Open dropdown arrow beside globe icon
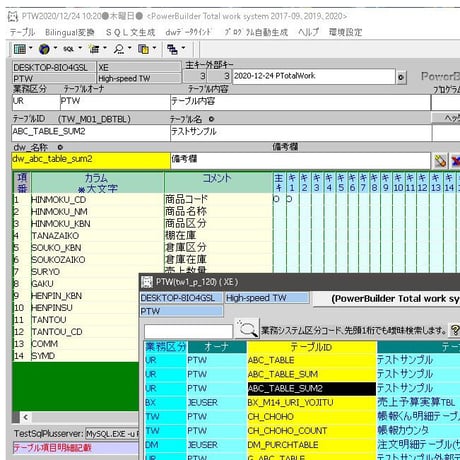Viewport: 460px width, 460px height. point(55,48)
